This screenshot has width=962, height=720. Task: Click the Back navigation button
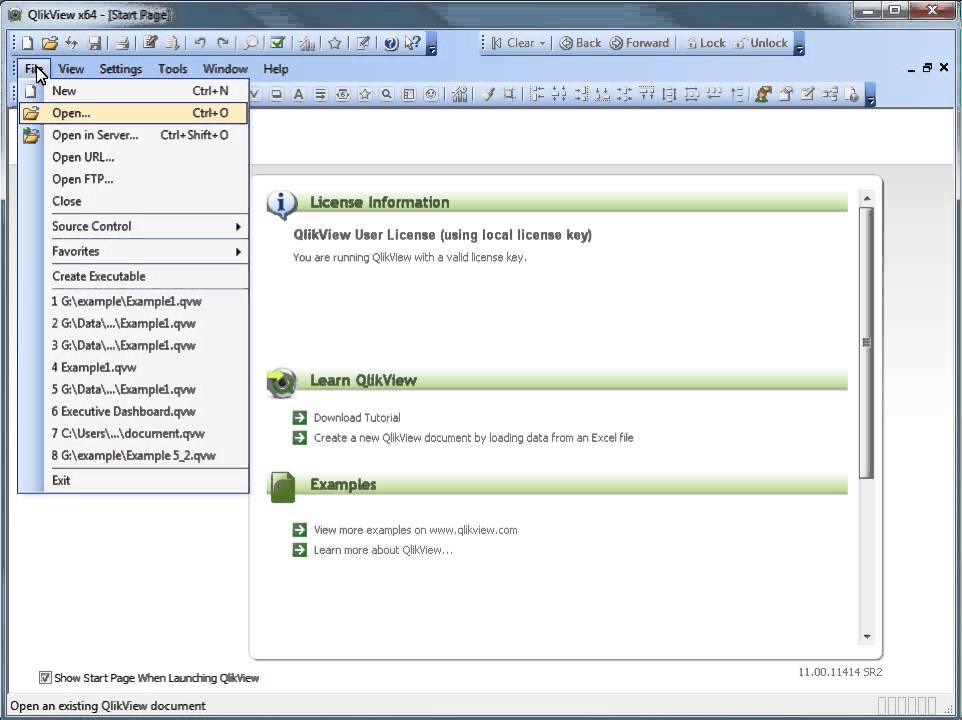580,43
